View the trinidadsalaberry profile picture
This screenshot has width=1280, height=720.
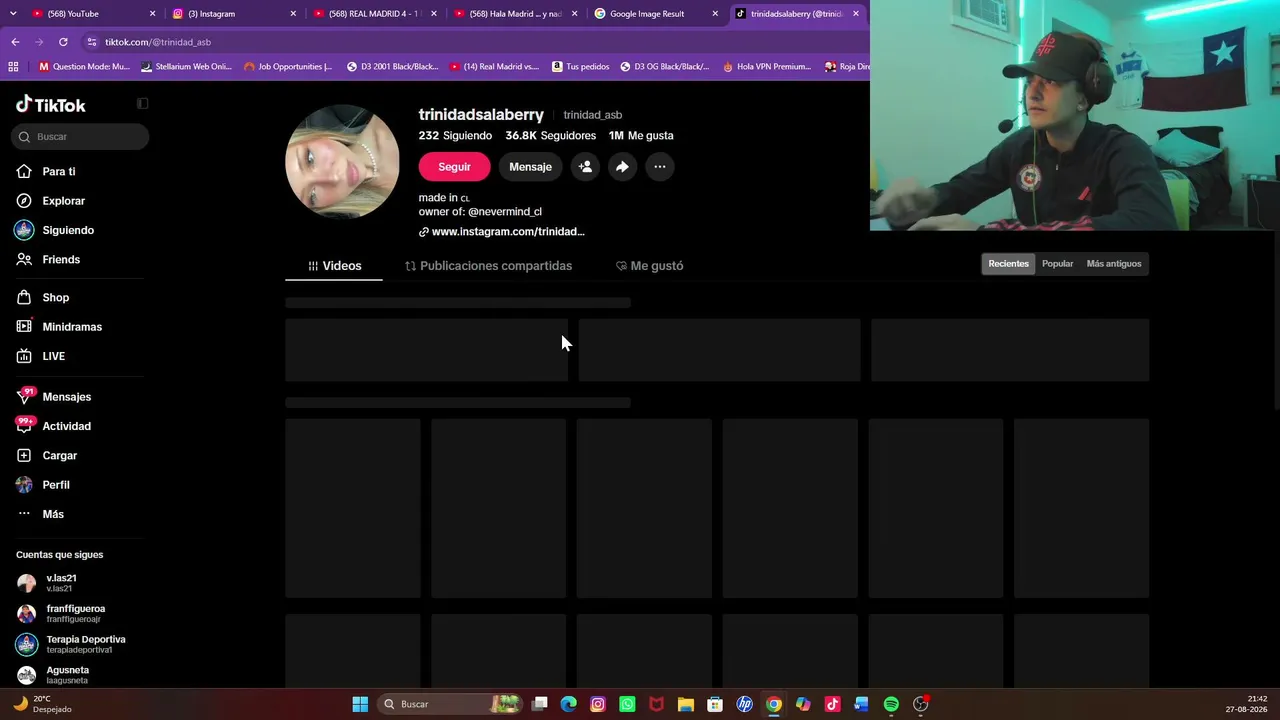(x=342, y=162)
